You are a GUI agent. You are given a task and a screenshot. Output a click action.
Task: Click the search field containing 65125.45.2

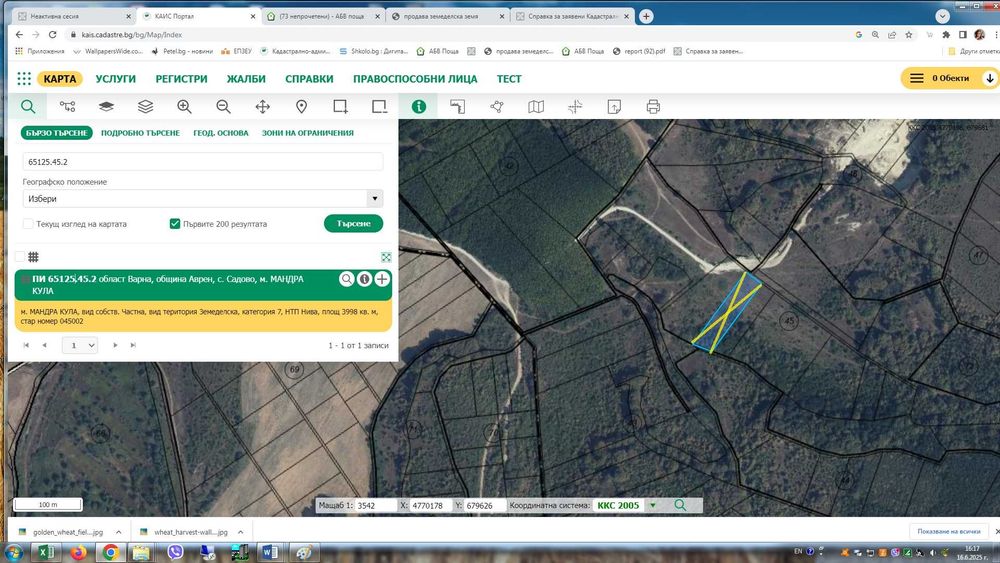(203, 161)
